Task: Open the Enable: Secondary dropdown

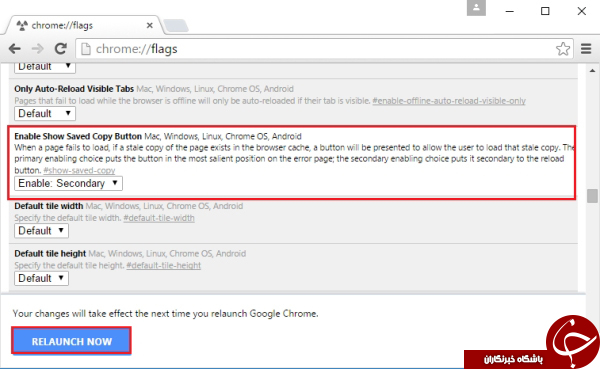Action: pyautogui.click(x=68, y=183)
